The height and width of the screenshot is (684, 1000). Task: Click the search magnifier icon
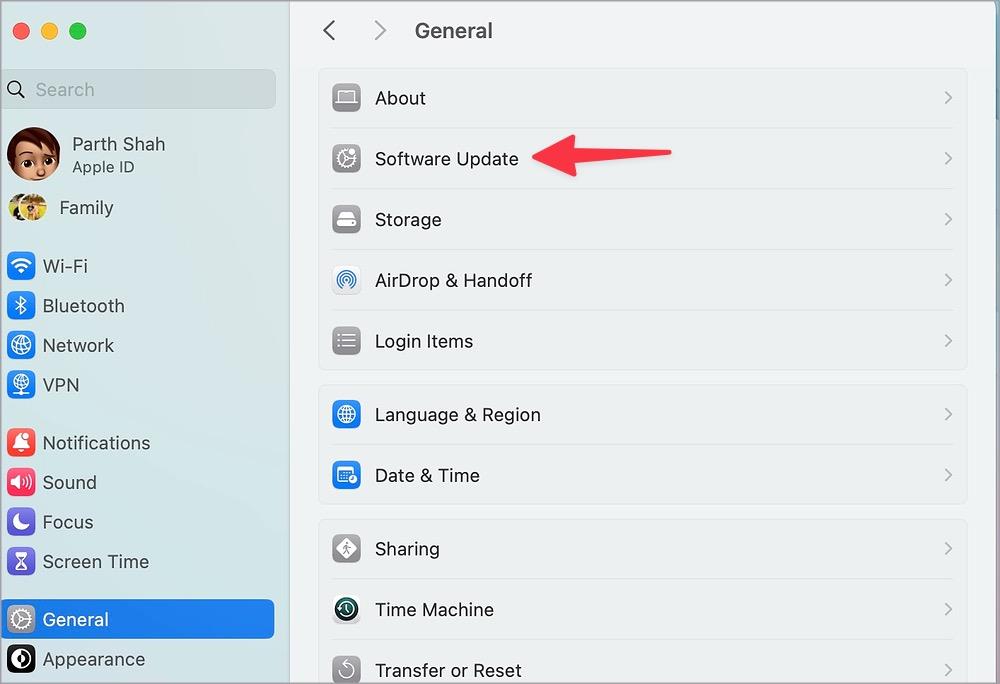point(16,89)
